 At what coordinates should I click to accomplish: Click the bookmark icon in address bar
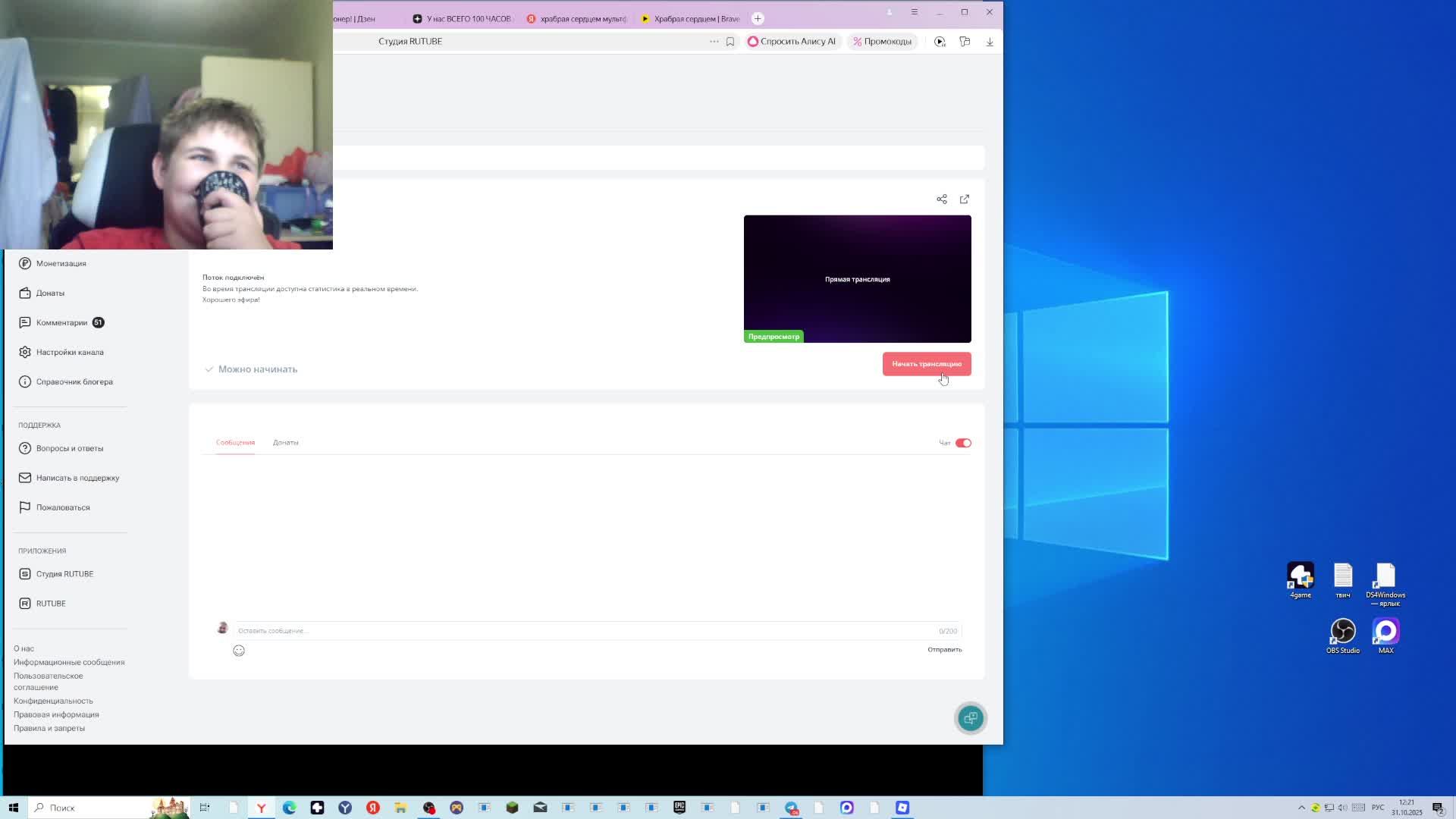tap(730, 42)
